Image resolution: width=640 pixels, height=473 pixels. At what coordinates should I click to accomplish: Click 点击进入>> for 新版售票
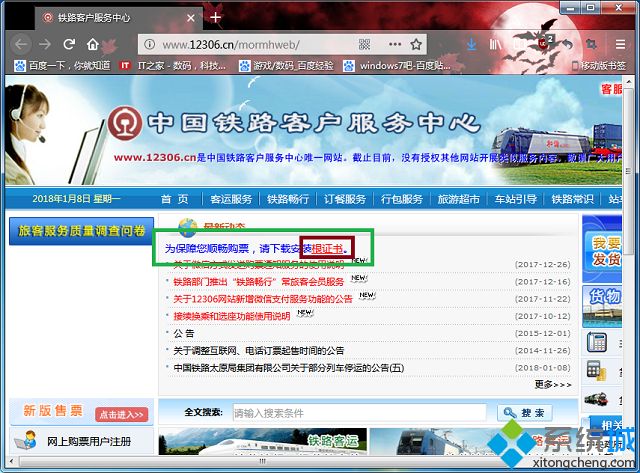[x=122, y=414]
